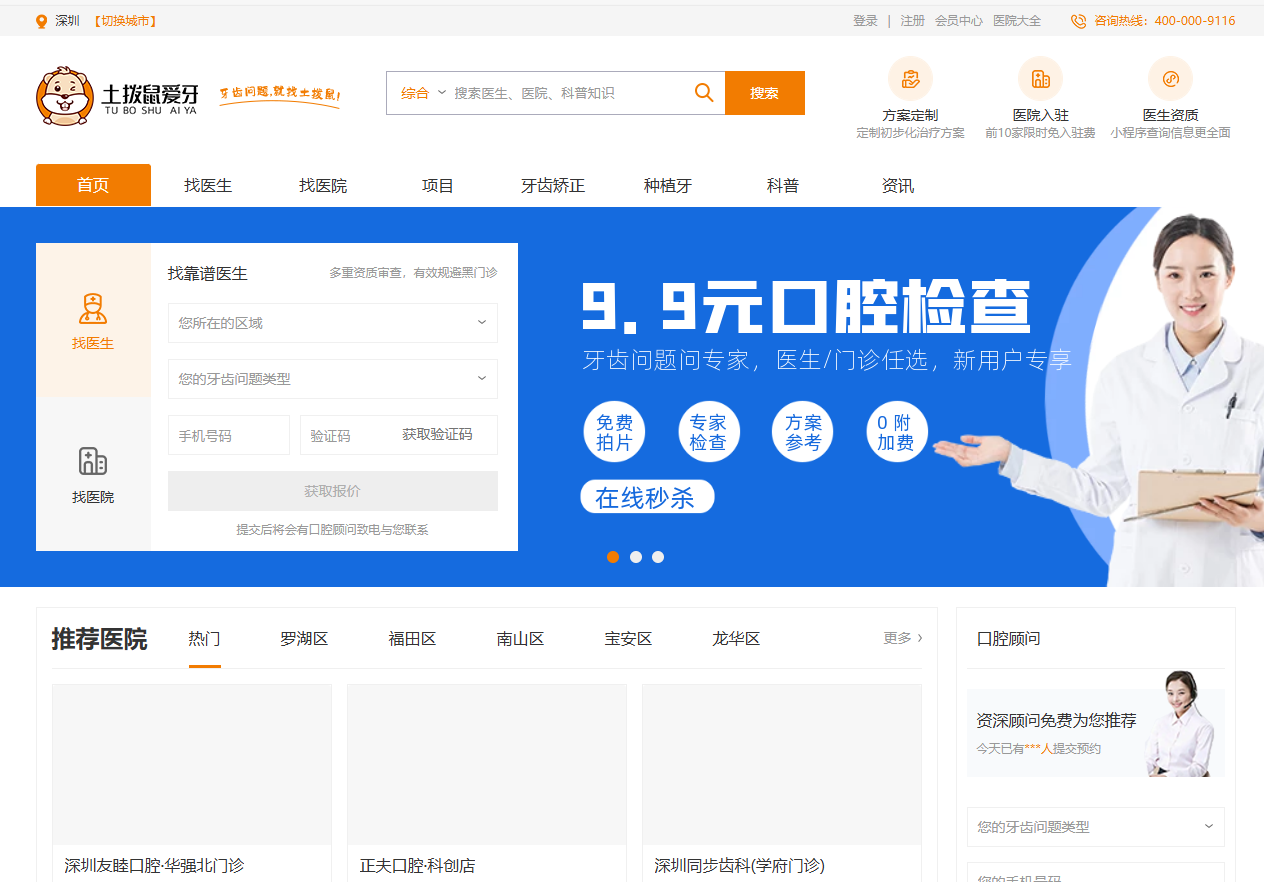
Task: Open the 牙齿矫正 navigation menu item
Action: (x=553, y=186)
